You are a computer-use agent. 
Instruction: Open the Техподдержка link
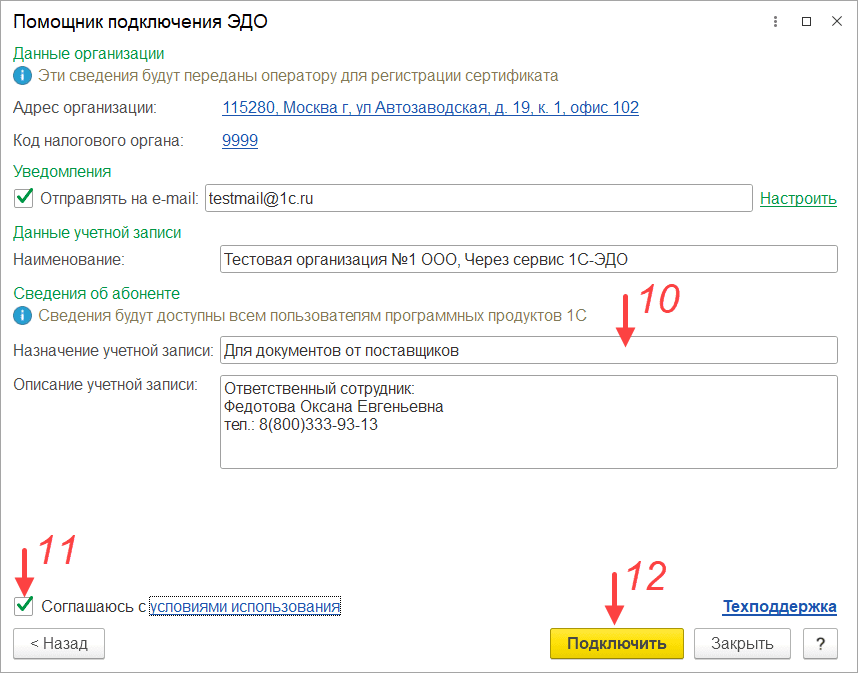click(779, 606)
